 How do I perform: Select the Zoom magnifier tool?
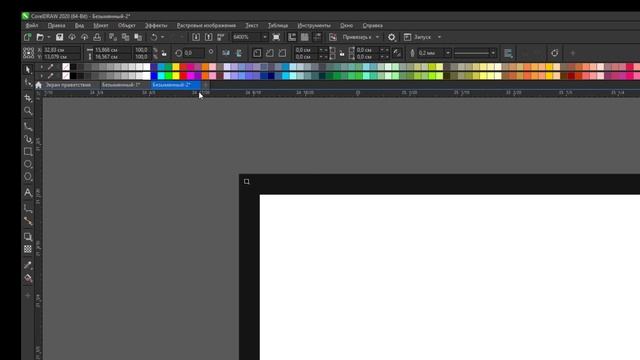pos(28,111)
